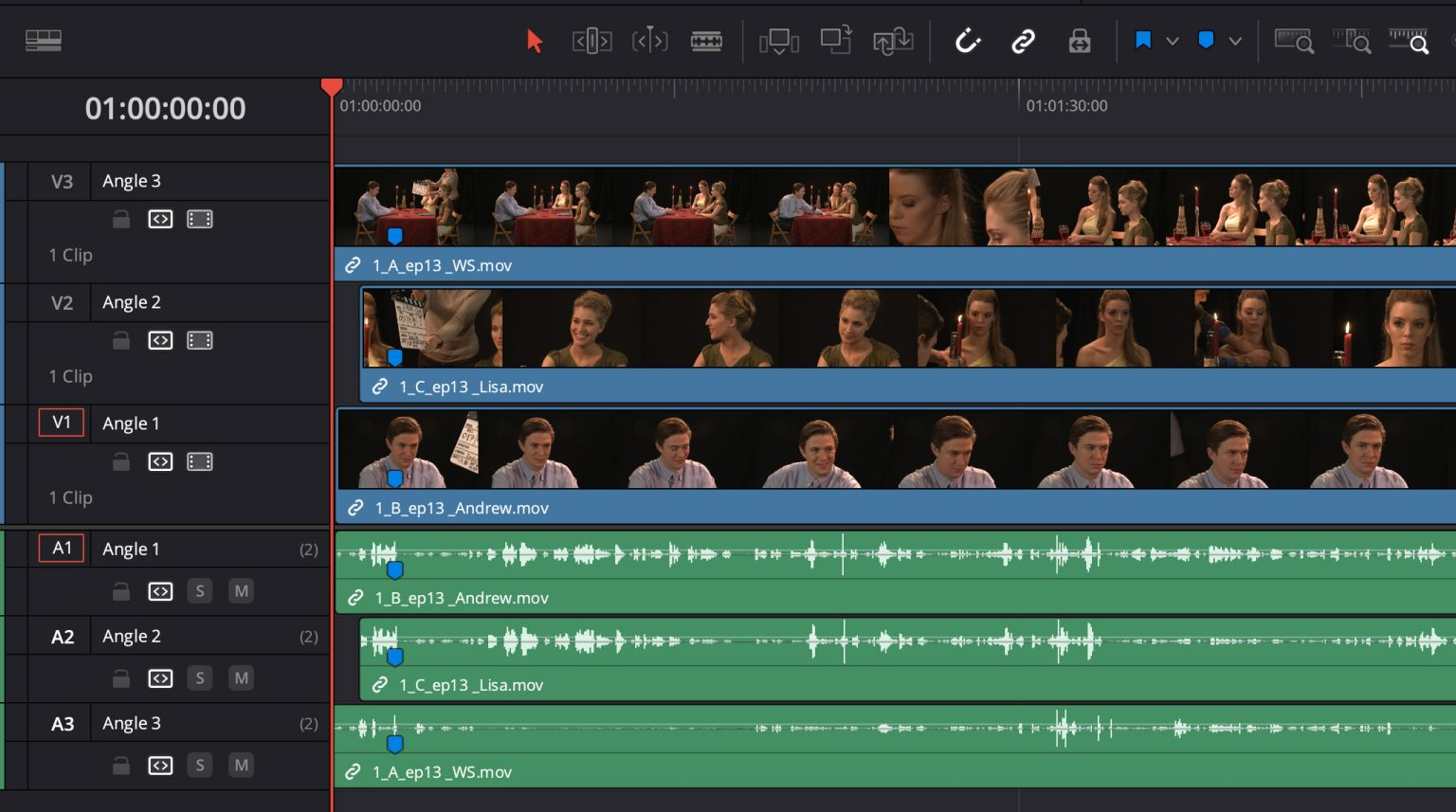The height and width of the screenshot is (812, 1456).
Task: Toggle the Snapping magnet icon
Action: click(967, 41)
